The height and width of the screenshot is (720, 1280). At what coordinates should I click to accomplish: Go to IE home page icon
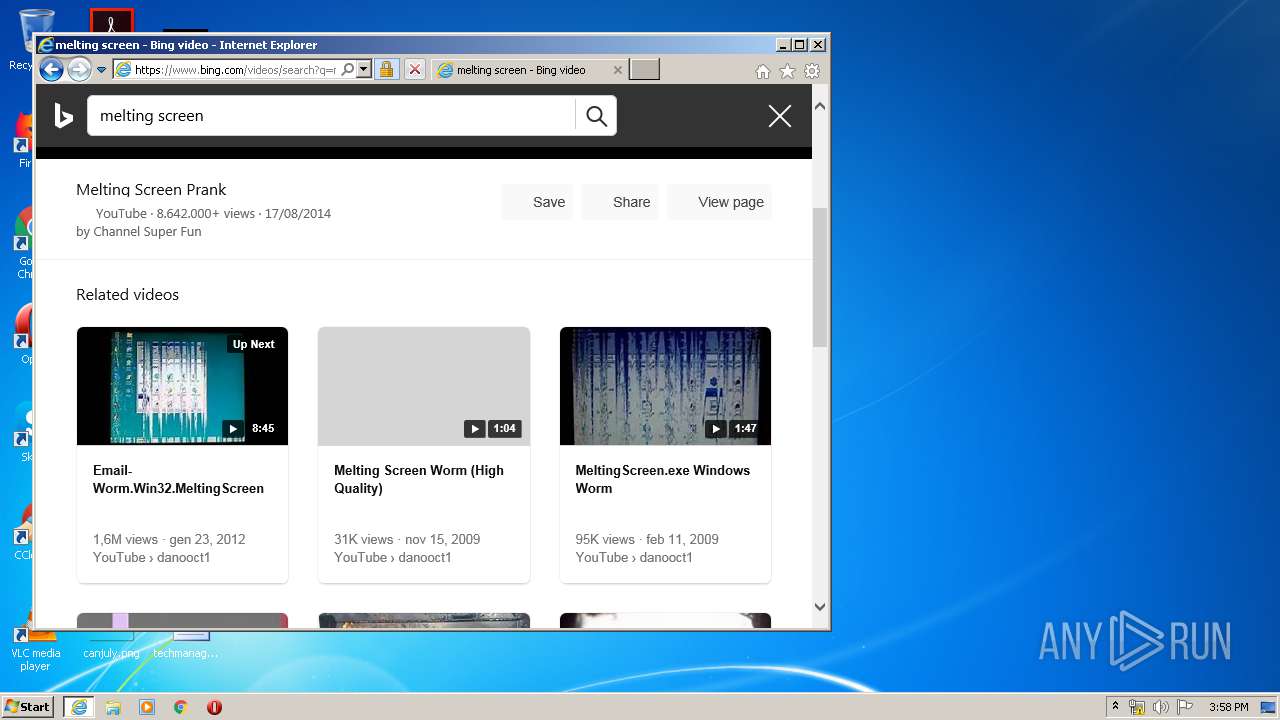[762, 71]
